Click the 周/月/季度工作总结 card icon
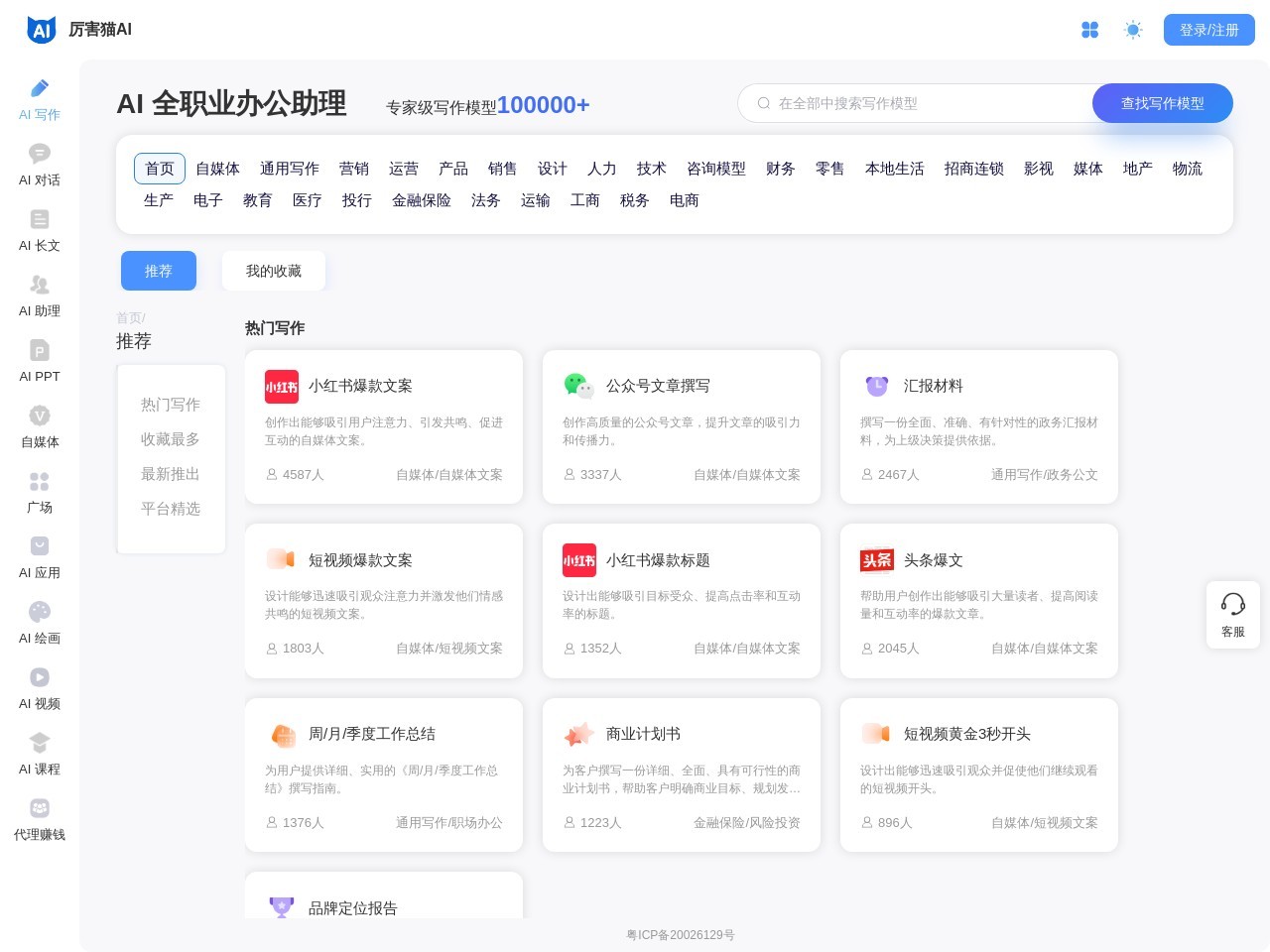 point(282,735)
